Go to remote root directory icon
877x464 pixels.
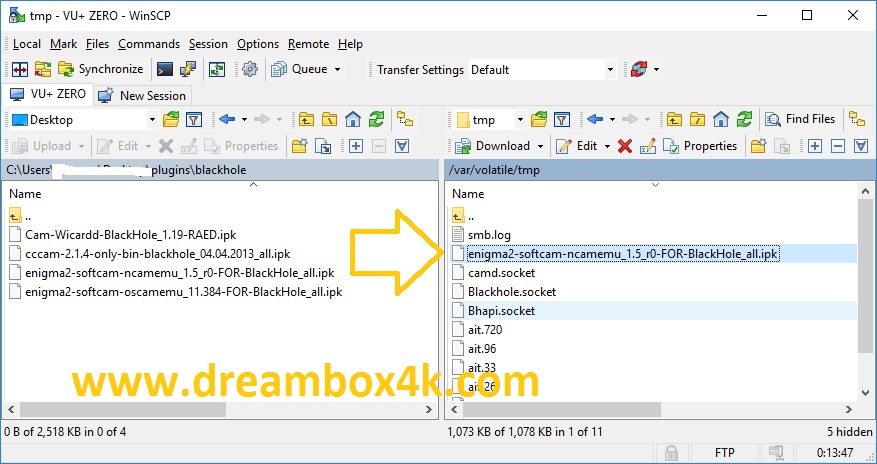point(697,119)
